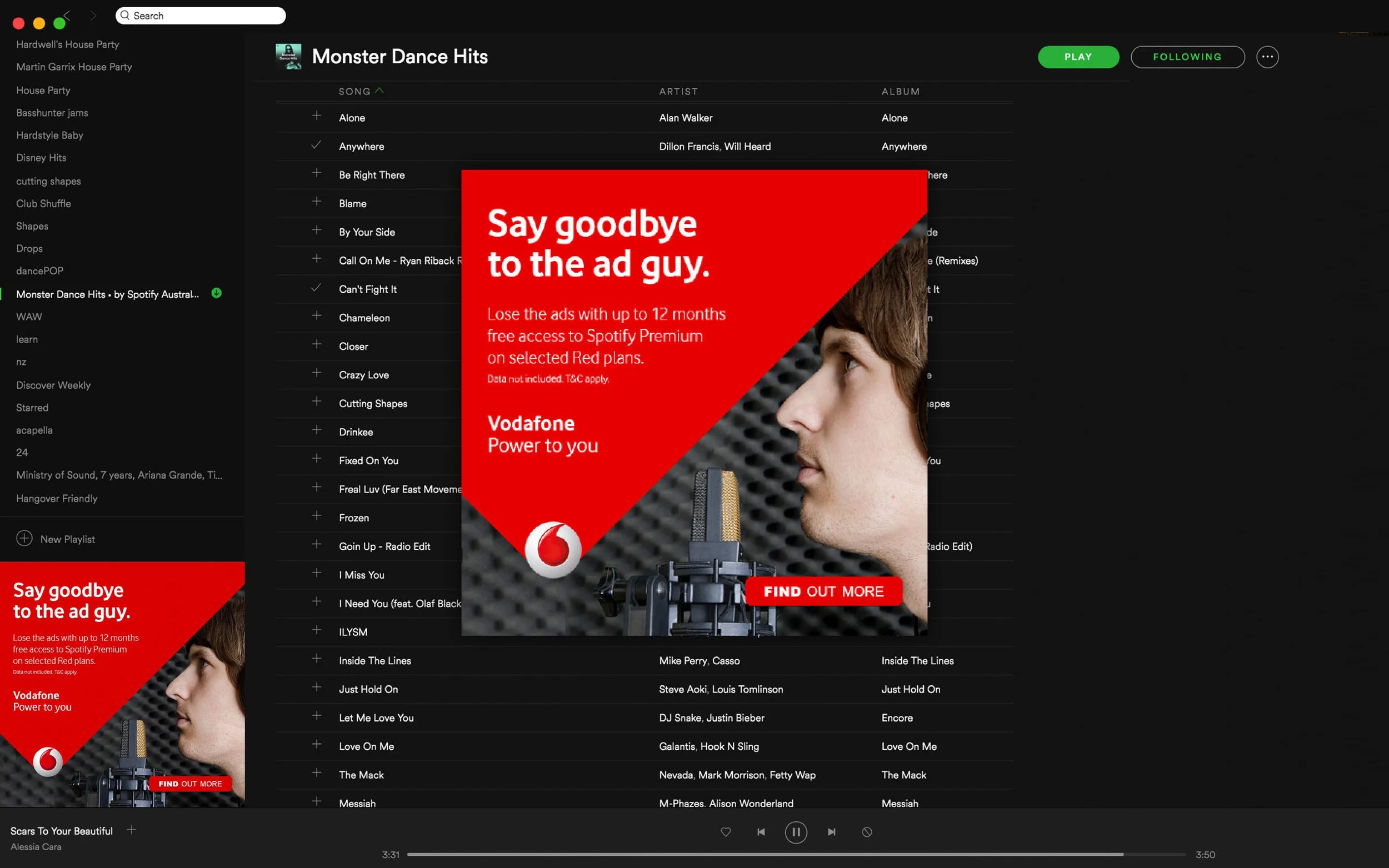Click the New Playlist plus icon
1389x868 pixels.
(24, 539)
